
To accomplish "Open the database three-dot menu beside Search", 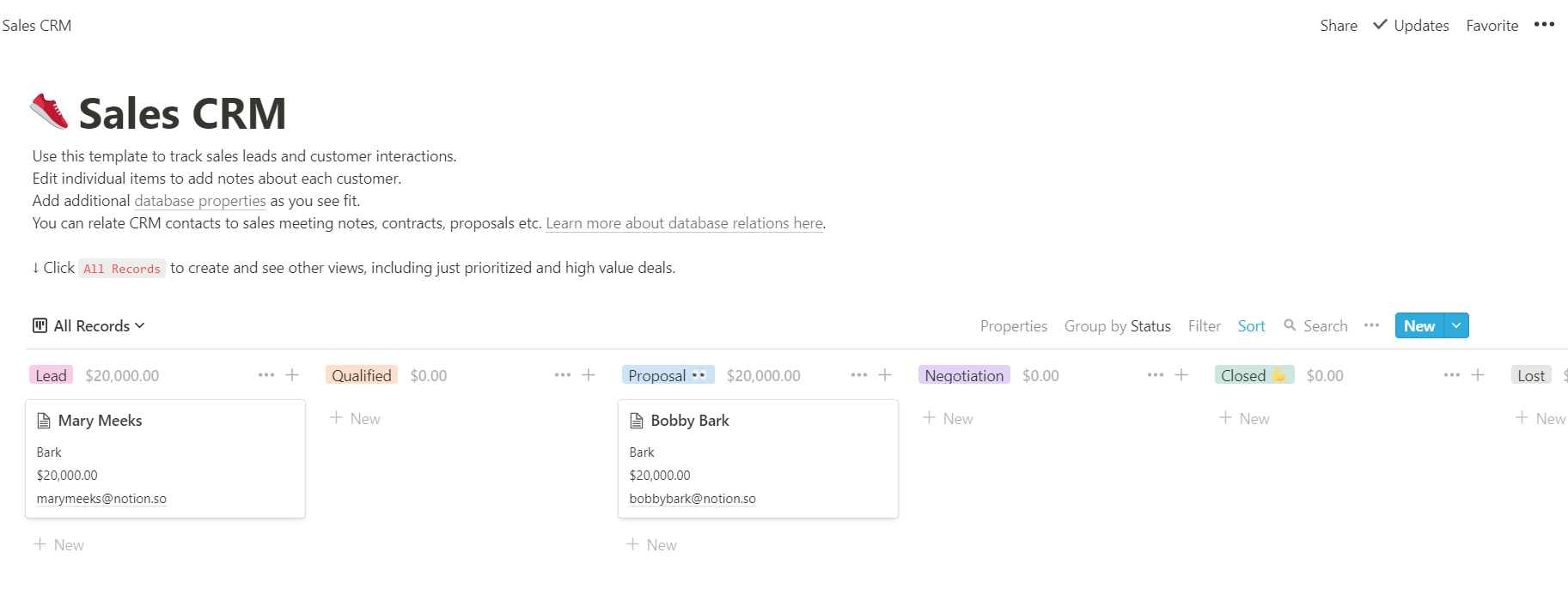I will [x=1371, y=325].
